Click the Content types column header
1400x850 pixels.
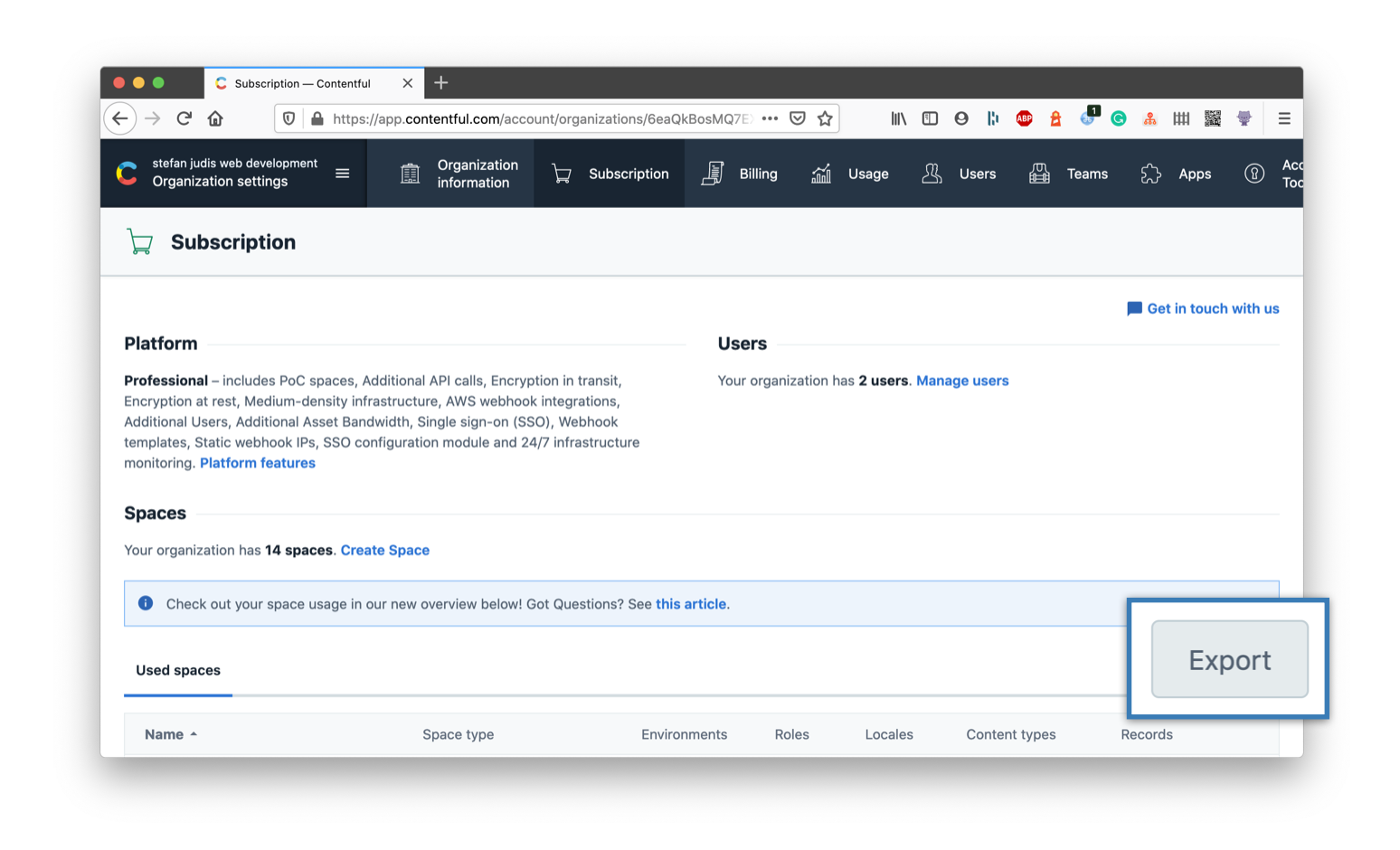[x=1011, y=734]
